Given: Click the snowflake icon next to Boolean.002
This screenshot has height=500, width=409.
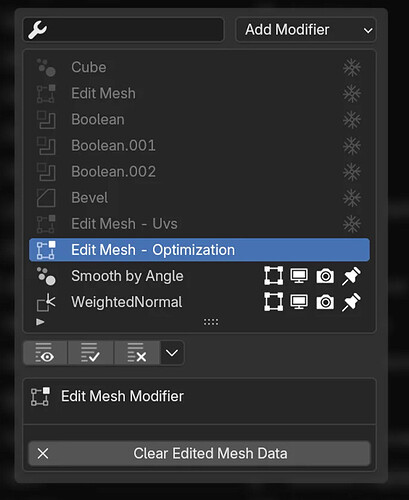Looking at the screenshot, I should click(352, 172).
